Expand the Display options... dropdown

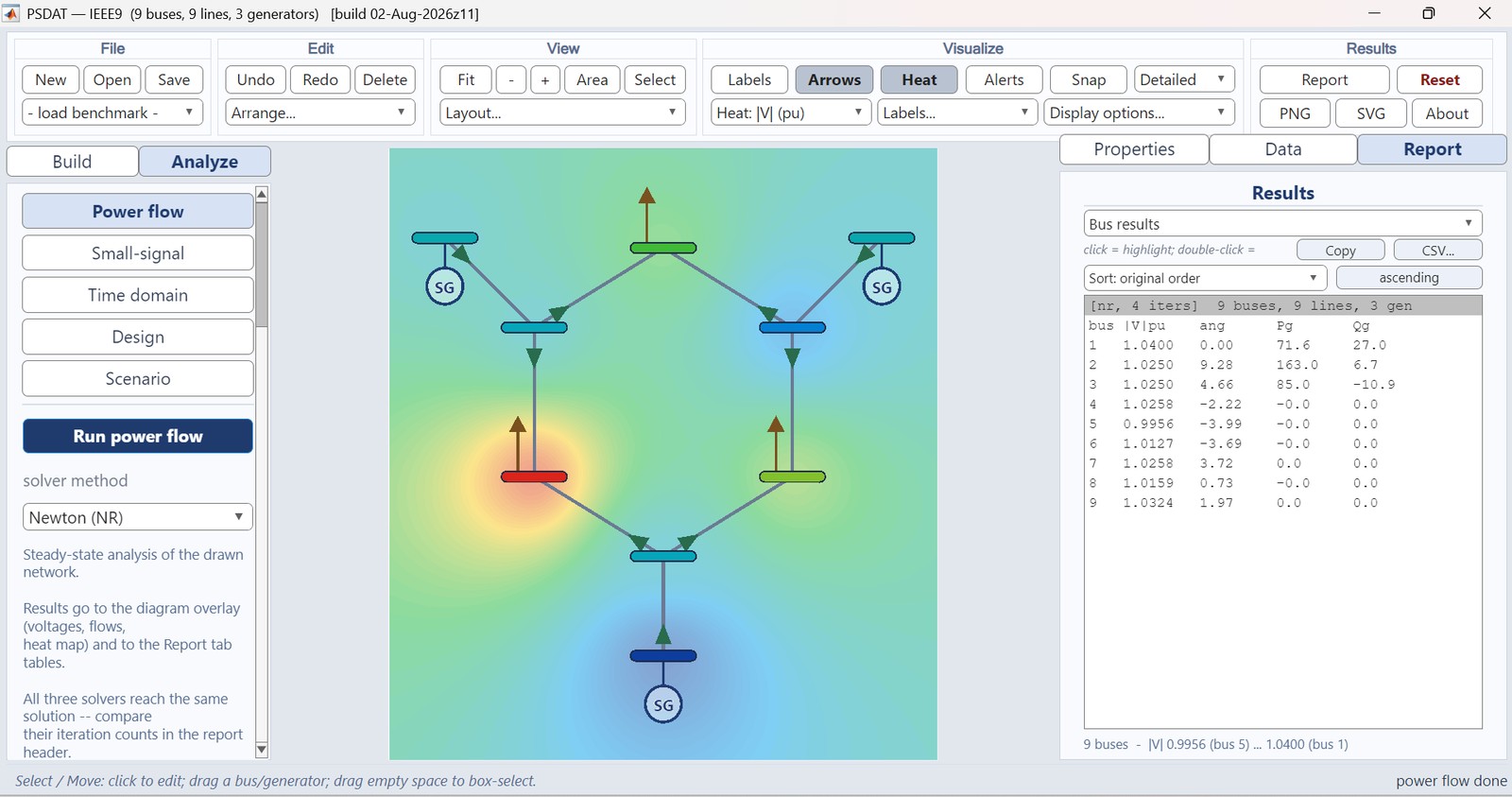pyautogui.click(x=1141, y=113)
